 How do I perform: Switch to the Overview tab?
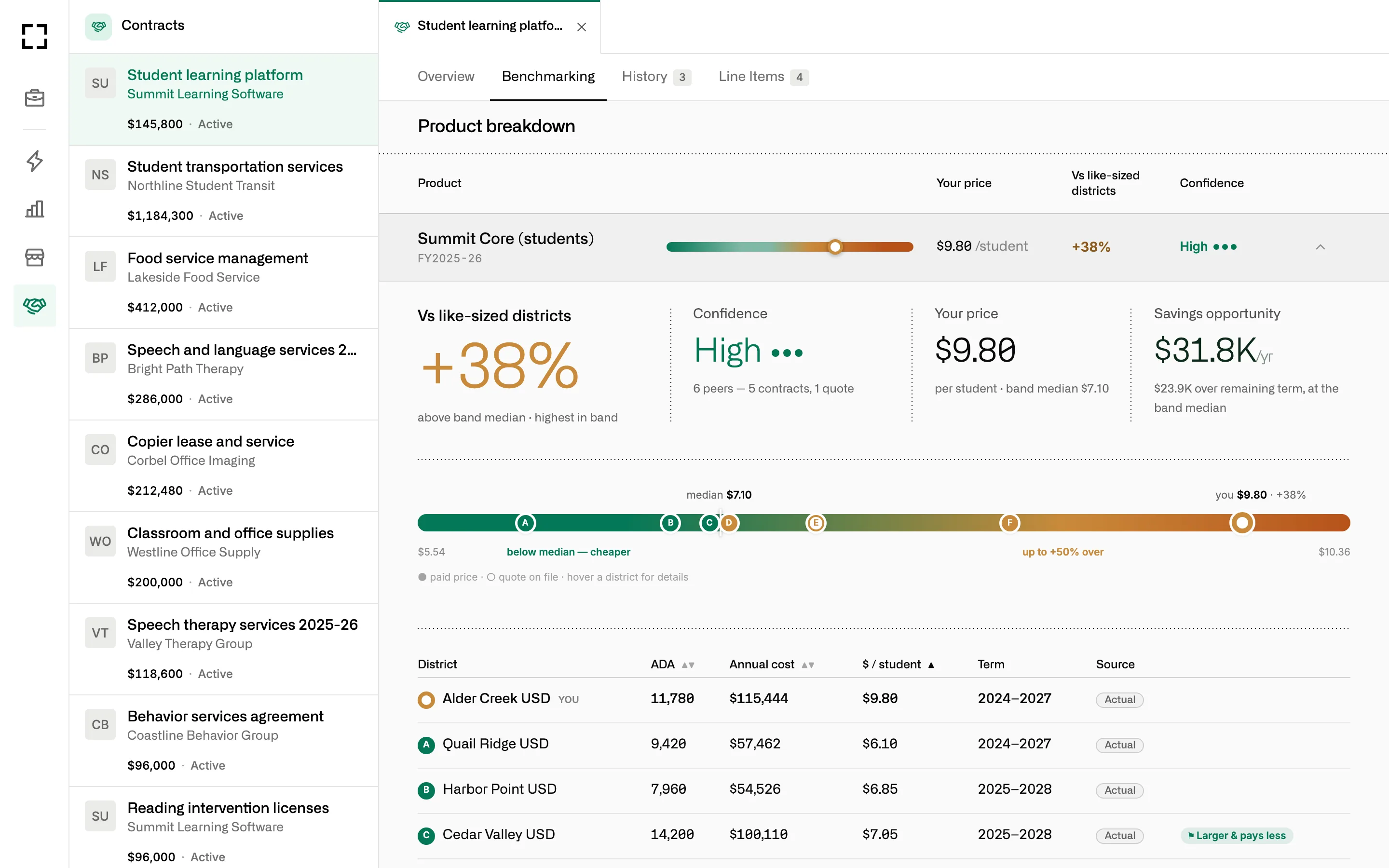pos(446,76)
